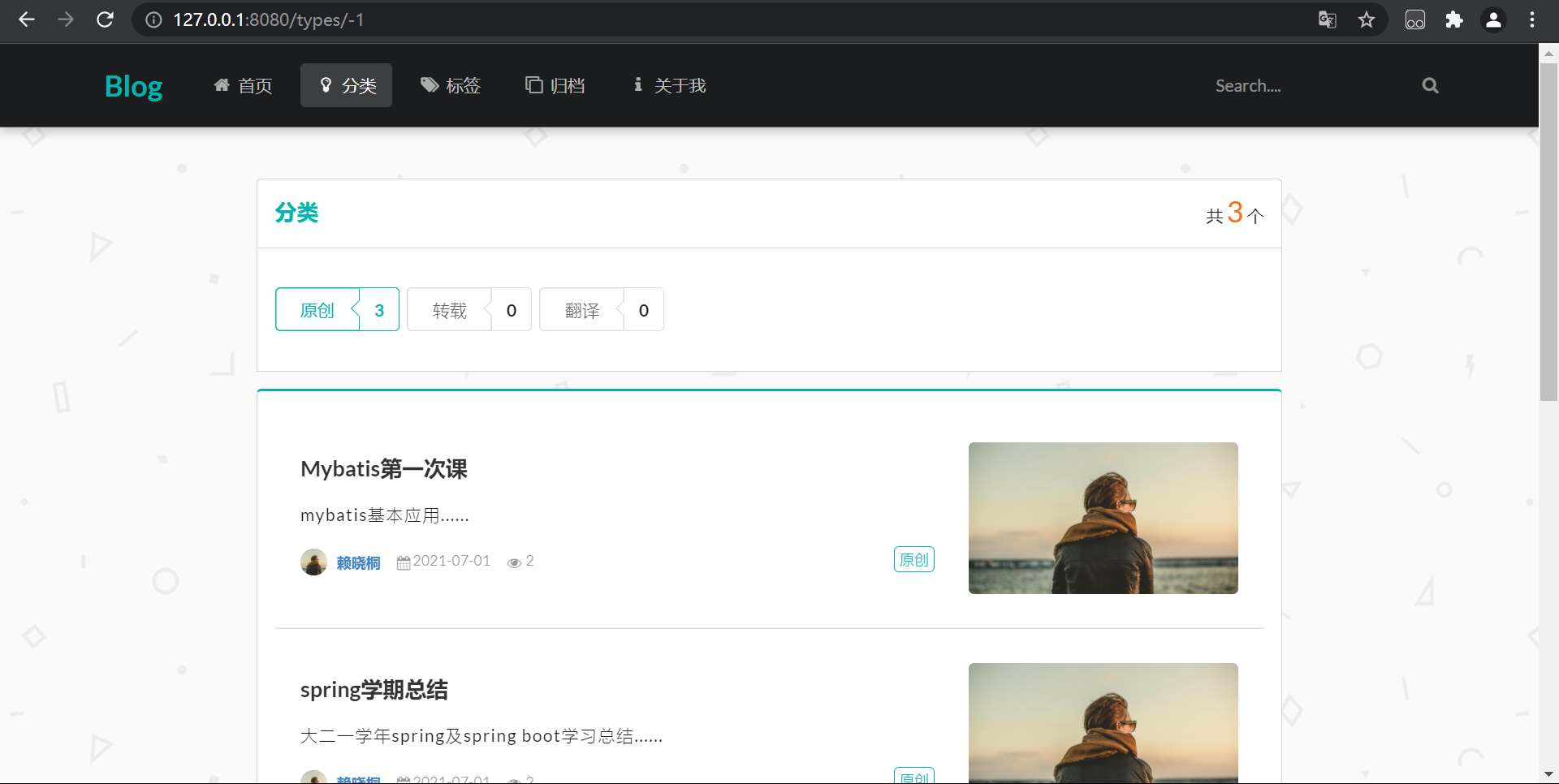Bookmark page with the star icon
The width and height of the screenshot is (1559, 784).
coord(1367,19)
